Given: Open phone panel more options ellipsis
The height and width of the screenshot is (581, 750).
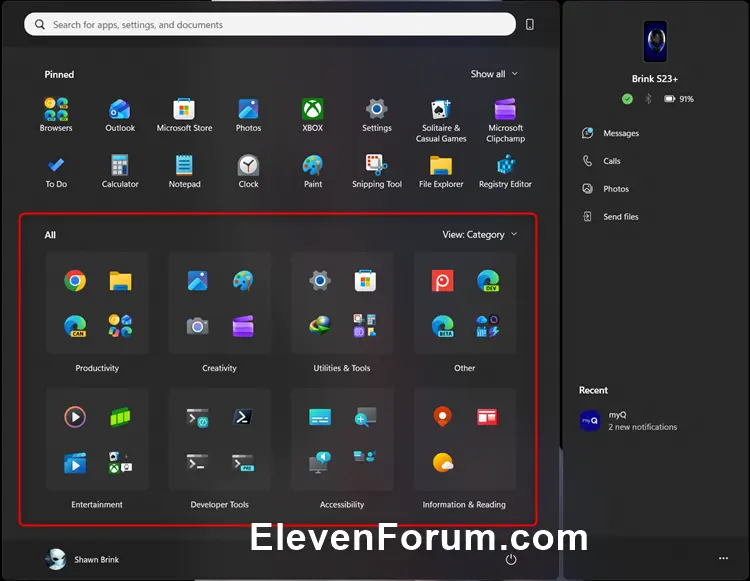Looking at the screenshot, I should point(723,558).
